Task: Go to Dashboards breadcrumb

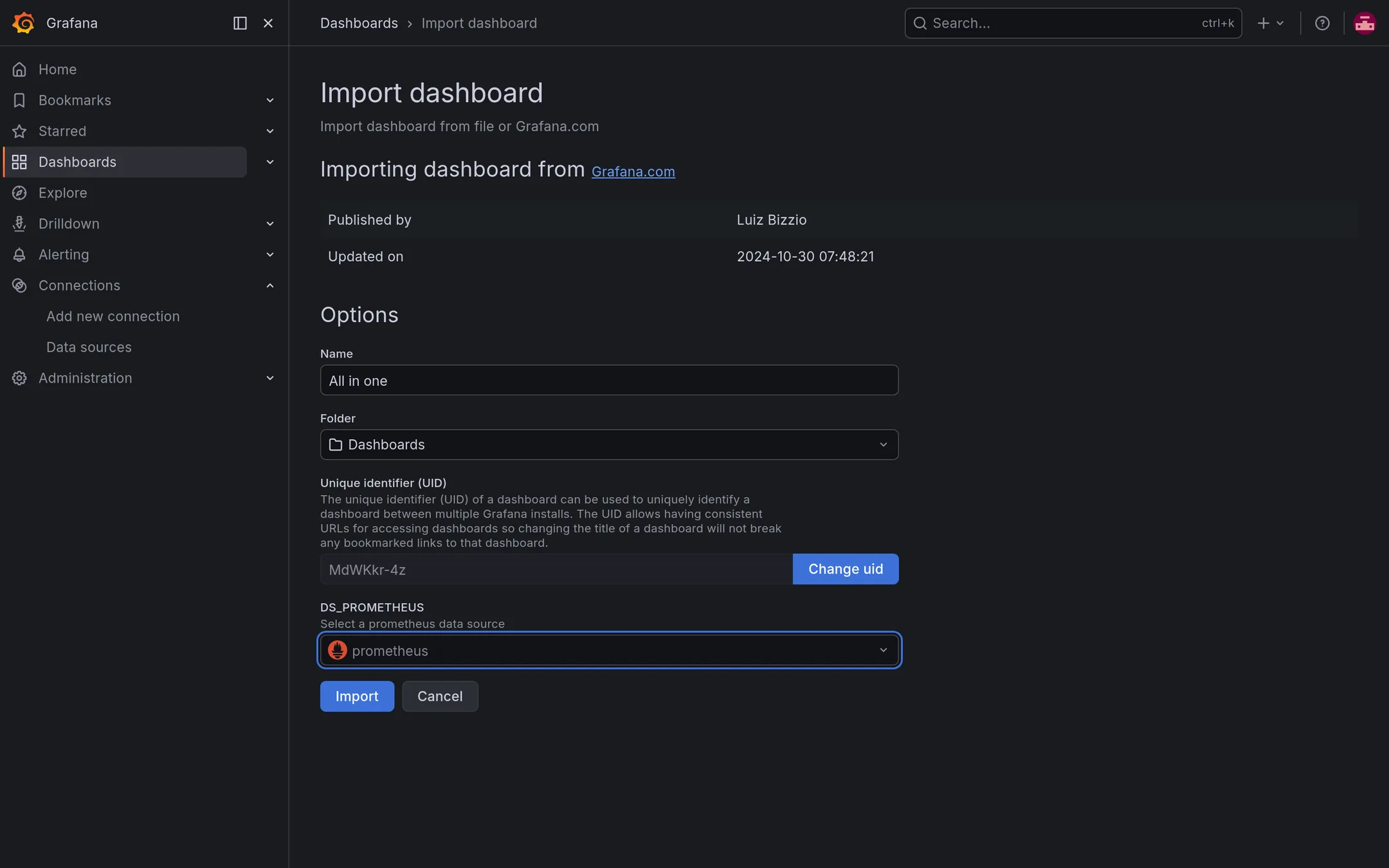Action: (x=359, y=23)
